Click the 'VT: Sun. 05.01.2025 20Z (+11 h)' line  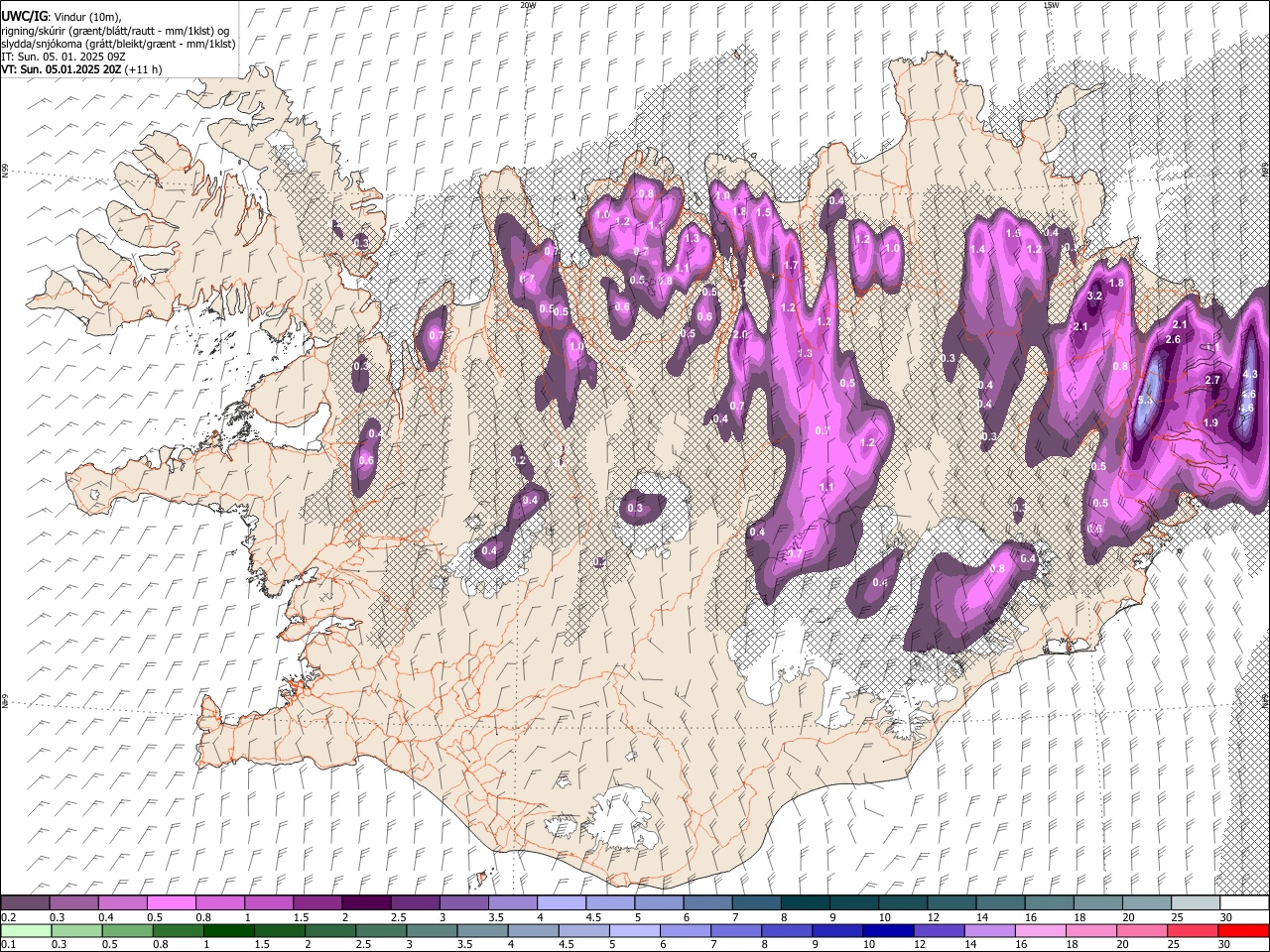pos(81,69)
